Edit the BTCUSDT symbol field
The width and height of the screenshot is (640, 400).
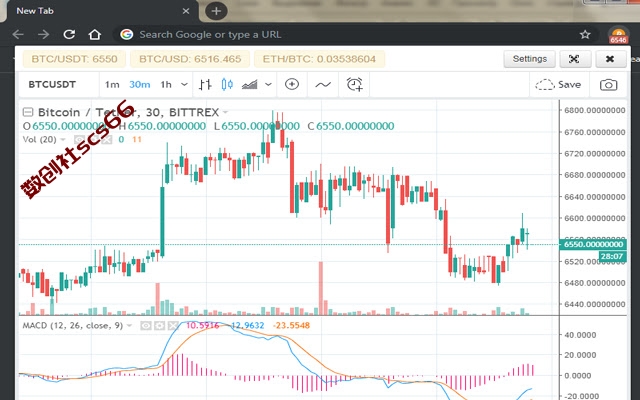coord(59,84)
